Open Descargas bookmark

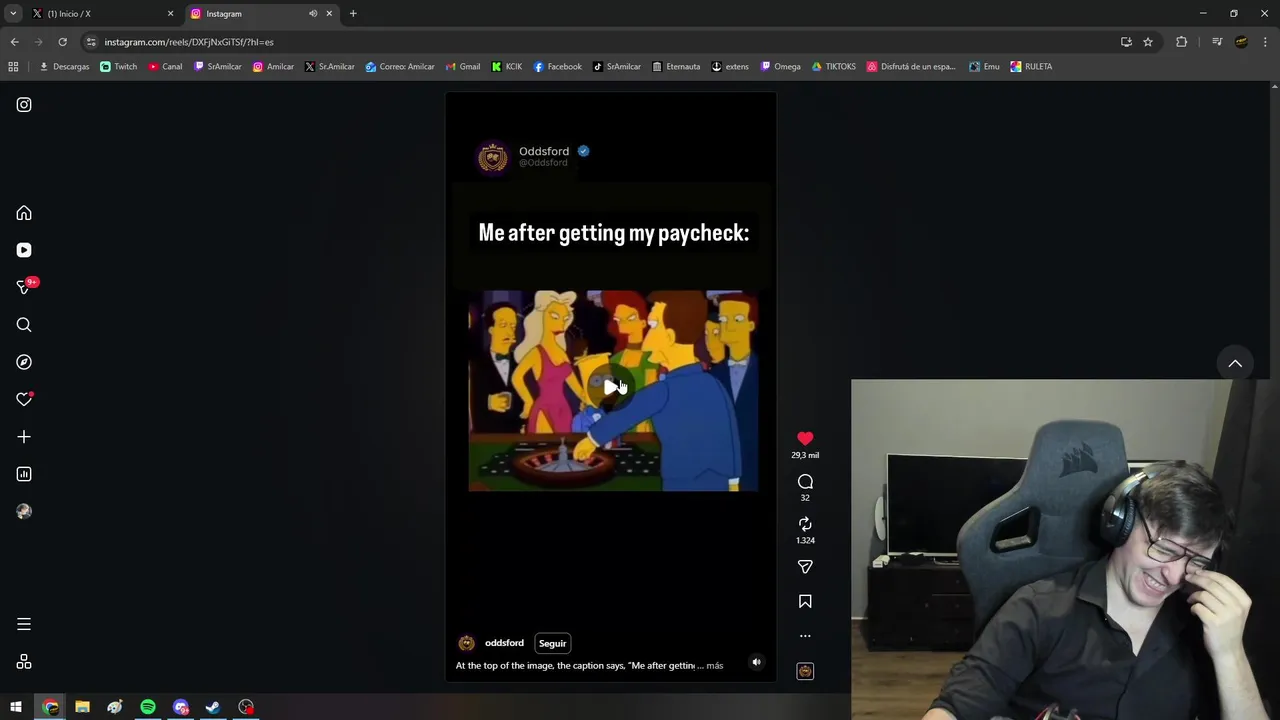click(64, 67)
